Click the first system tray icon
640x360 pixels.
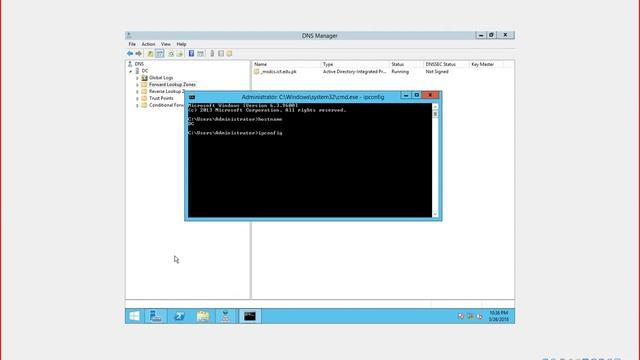tap(461, 316)
